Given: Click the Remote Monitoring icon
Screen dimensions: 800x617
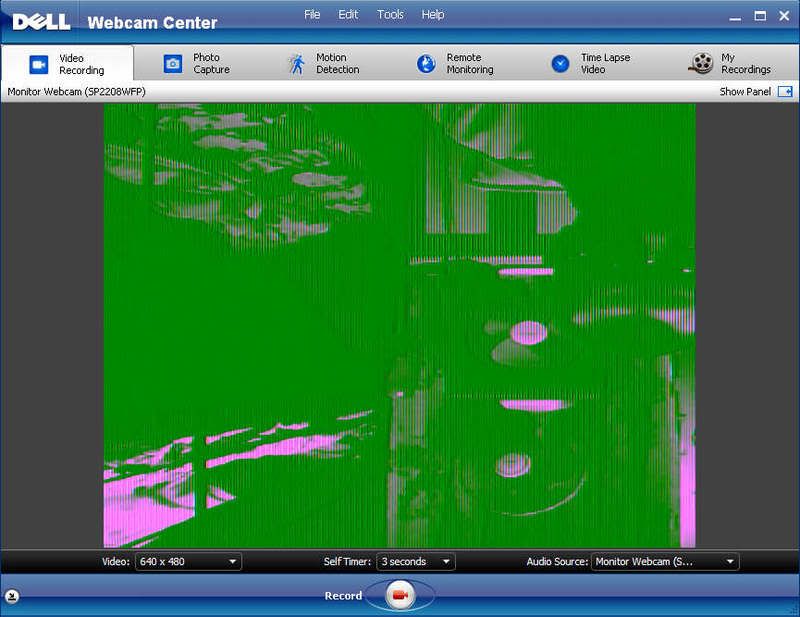Looking at the screenshot, I should 425,64.
